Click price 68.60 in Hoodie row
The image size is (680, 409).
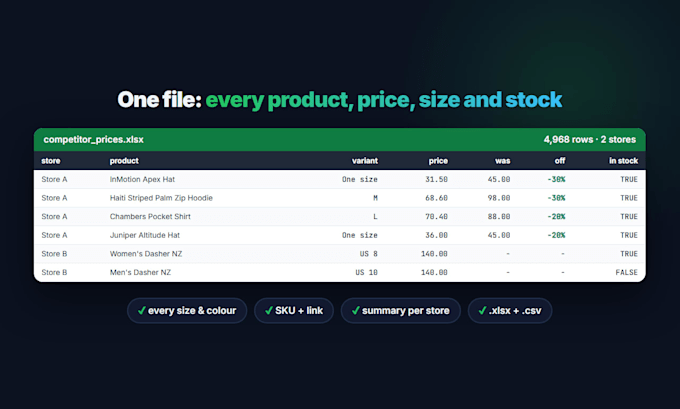tap(436, 198)
